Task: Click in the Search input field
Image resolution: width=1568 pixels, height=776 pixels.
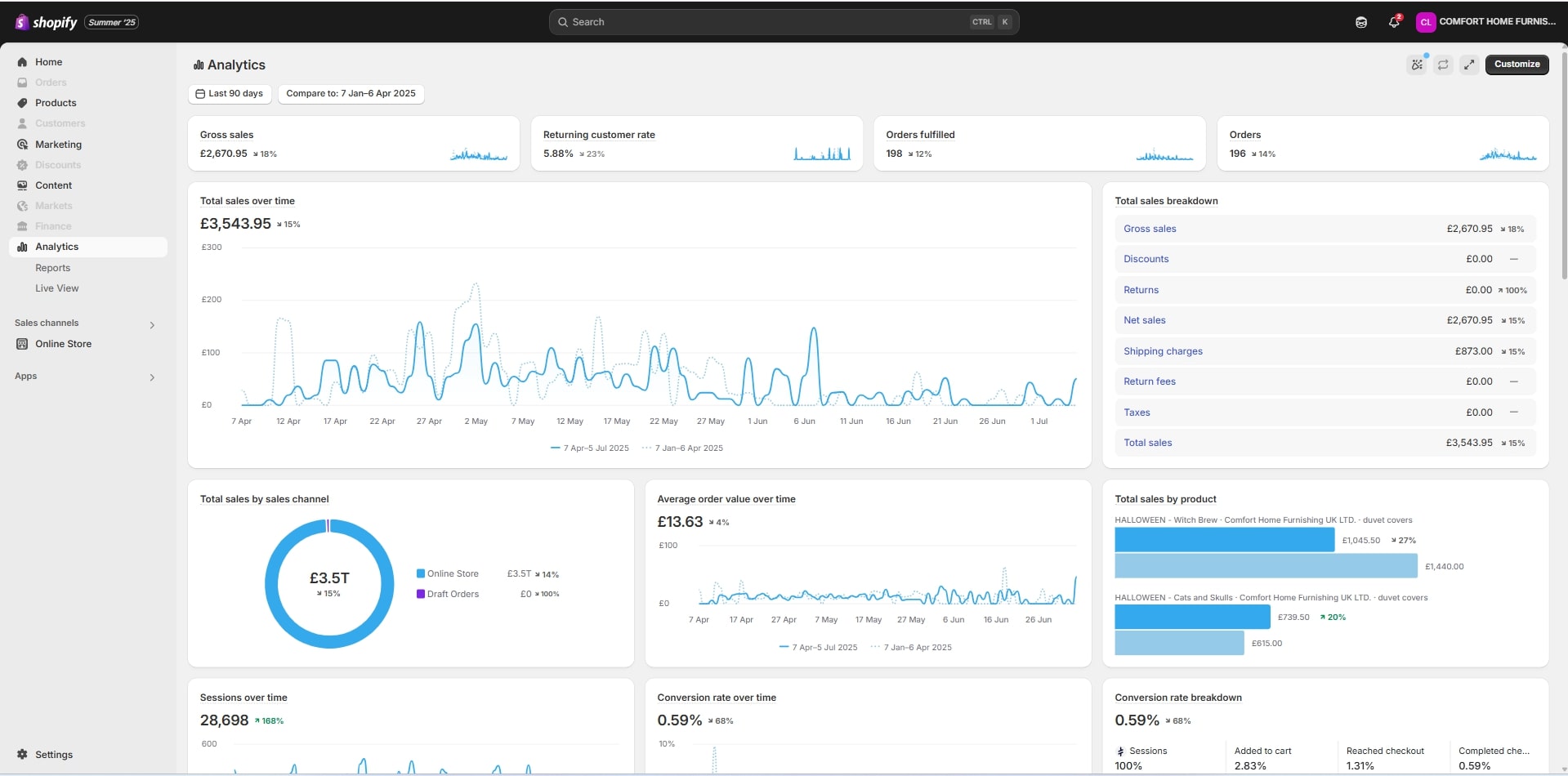Action: point(784,22)
